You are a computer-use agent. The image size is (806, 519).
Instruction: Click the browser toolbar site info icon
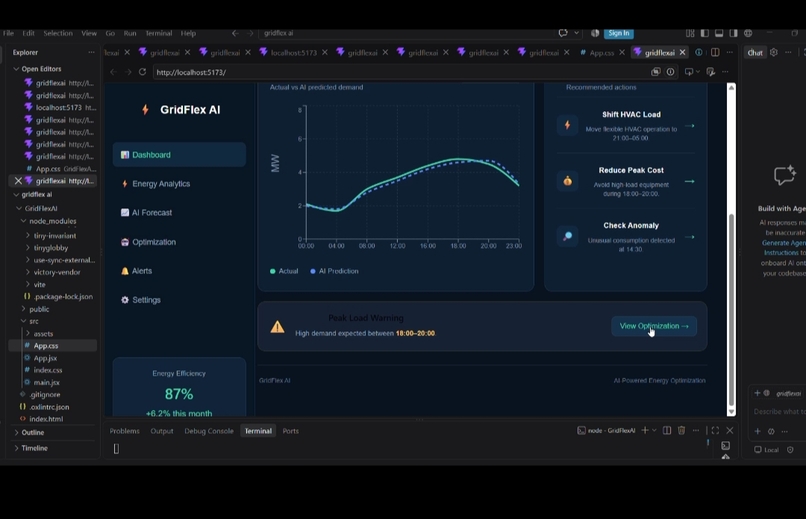670,72
